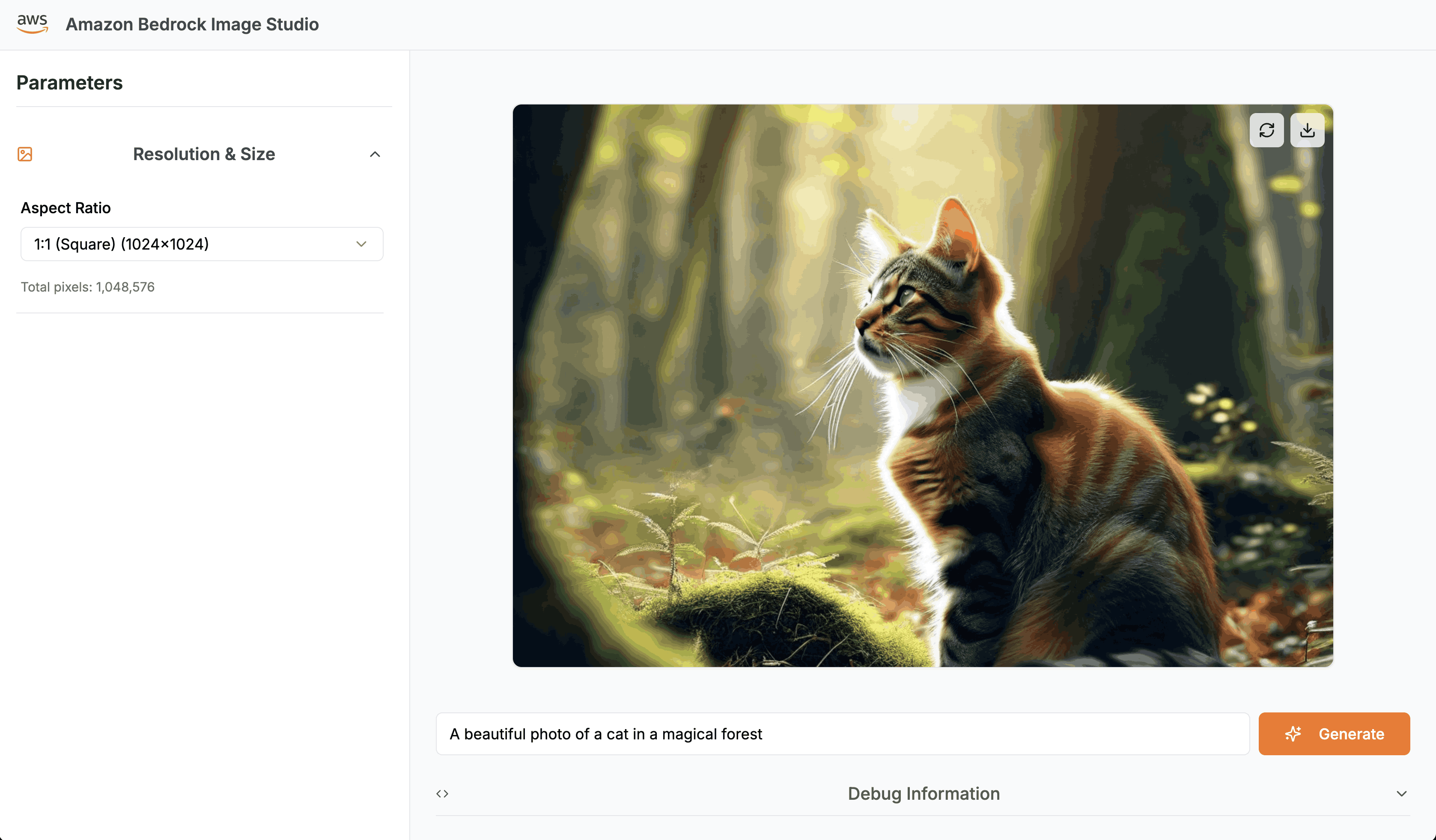This screenshot has height=840, width=1436.
Task: Click the Parameters heading
Action: (69, 83)
